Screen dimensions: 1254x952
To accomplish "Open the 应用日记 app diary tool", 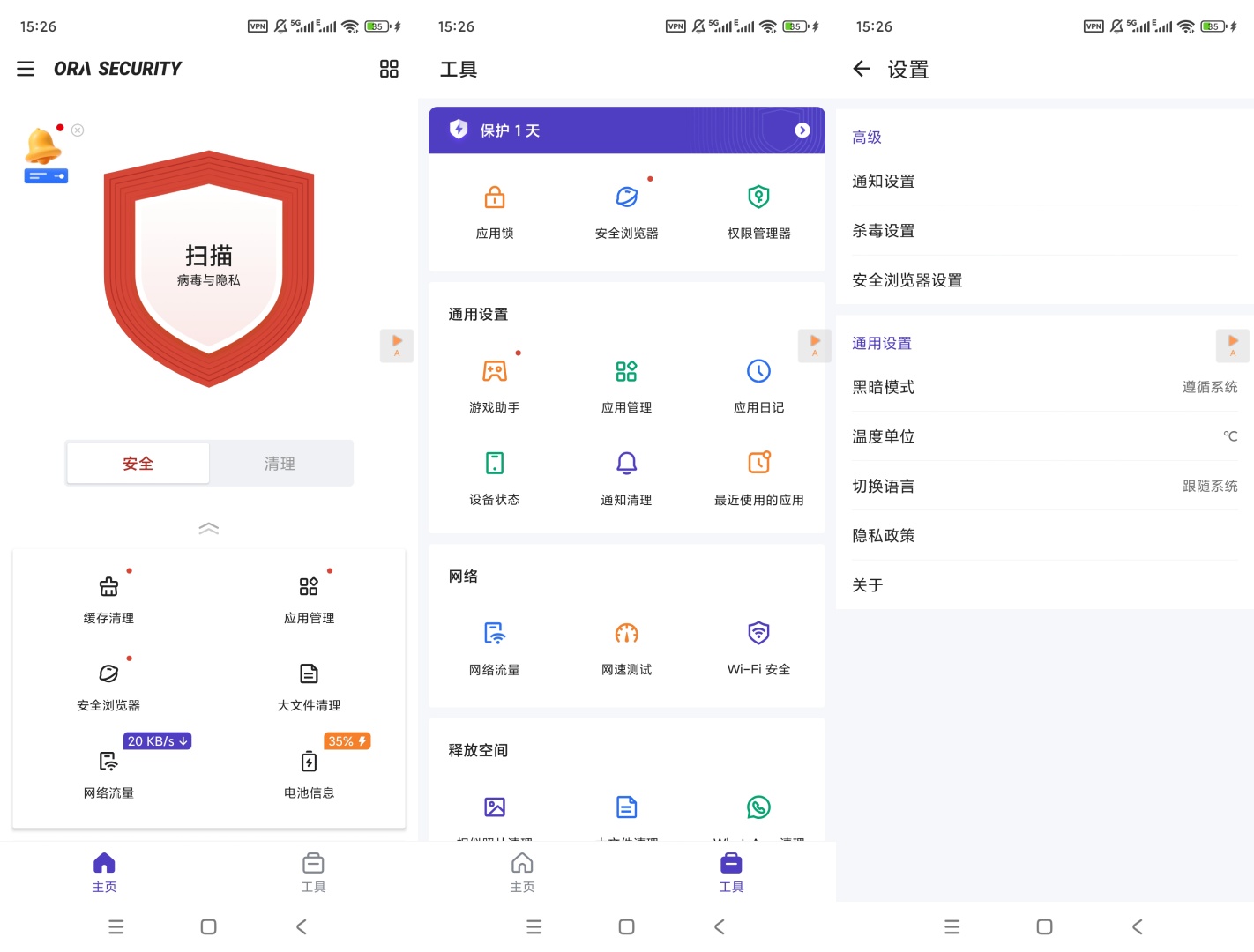I will coord(758,384).
